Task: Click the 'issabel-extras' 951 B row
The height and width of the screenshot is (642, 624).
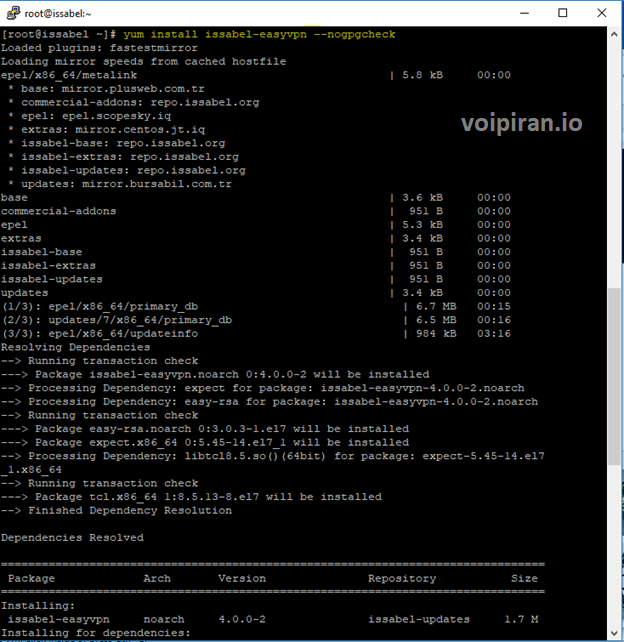Action: click(x=255, y=266)
